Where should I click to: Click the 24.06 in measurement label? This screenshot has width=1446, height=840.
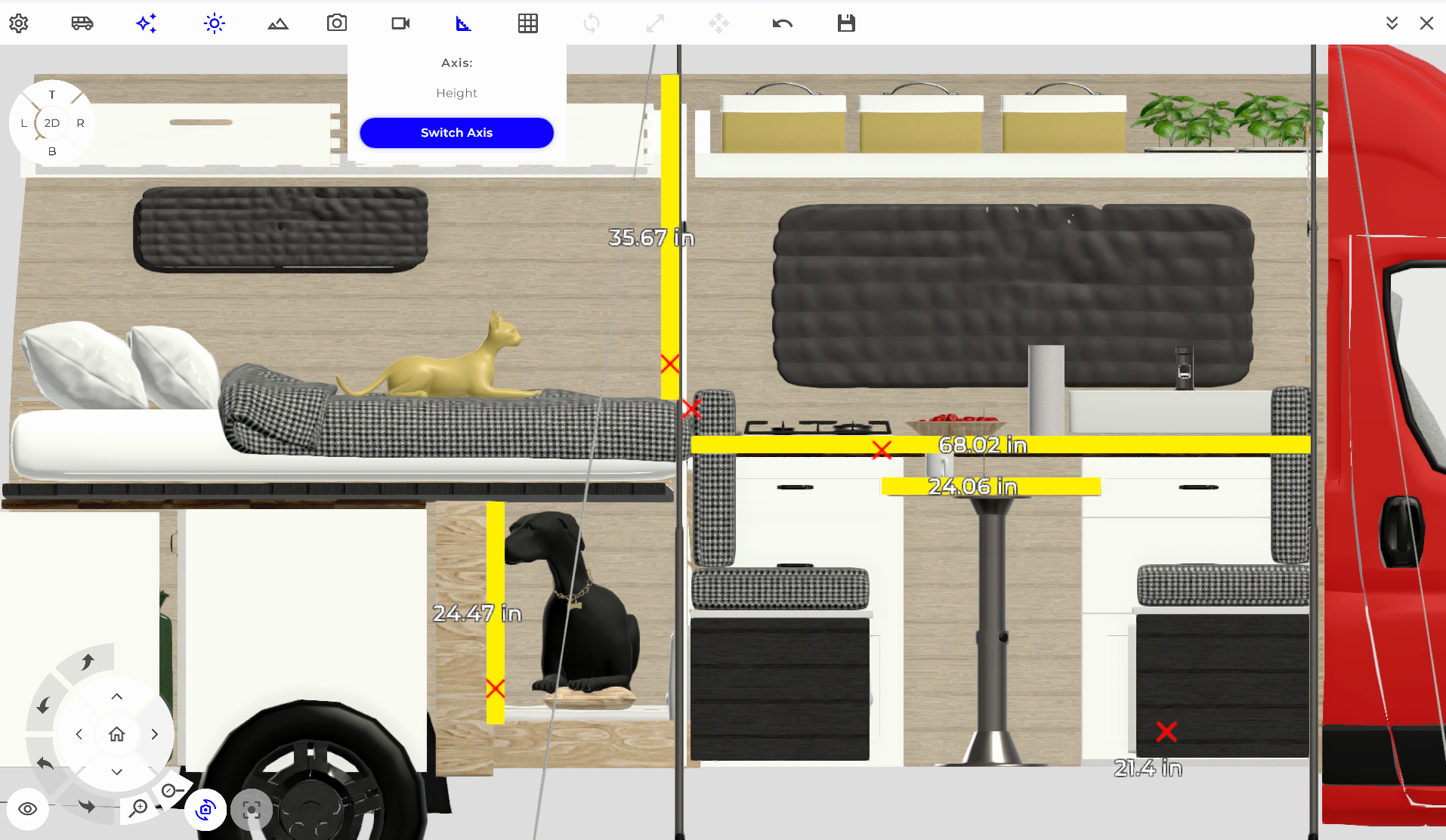[973, 486]
